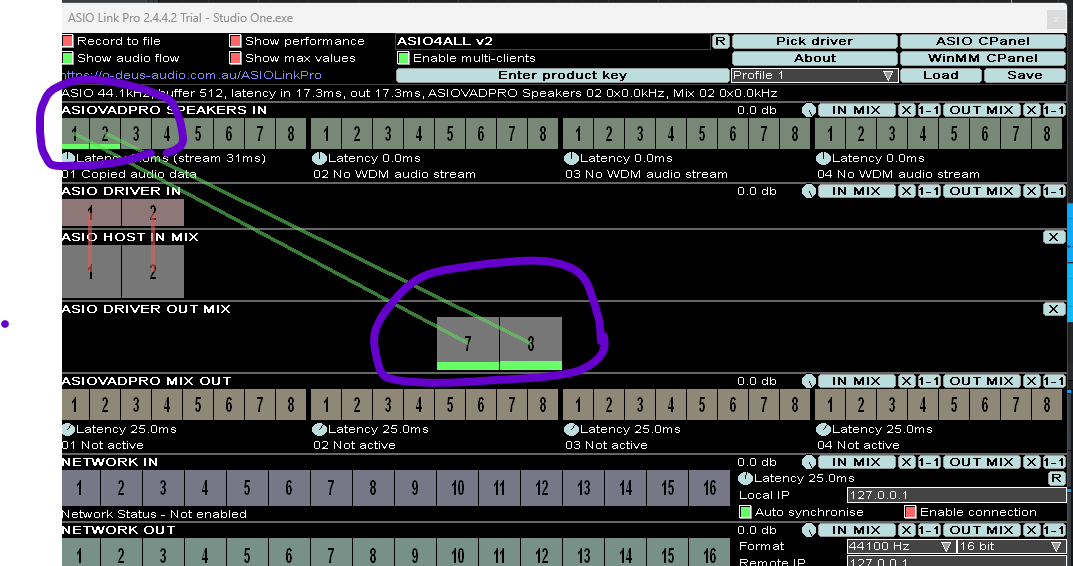Select channel 16 in NETWORK IN
The image size is (1073, 566).
[x=710, y=488]
